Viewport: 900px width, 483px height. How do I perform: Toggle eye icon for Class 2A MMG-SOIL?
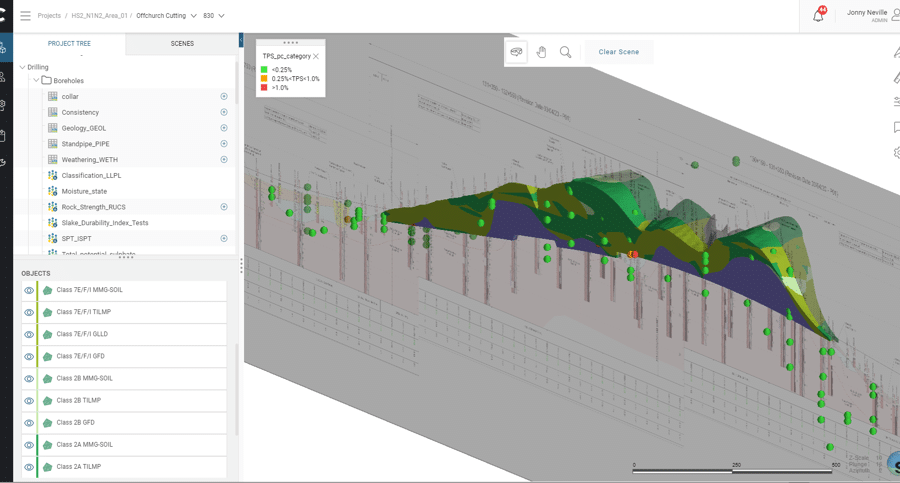29,445
